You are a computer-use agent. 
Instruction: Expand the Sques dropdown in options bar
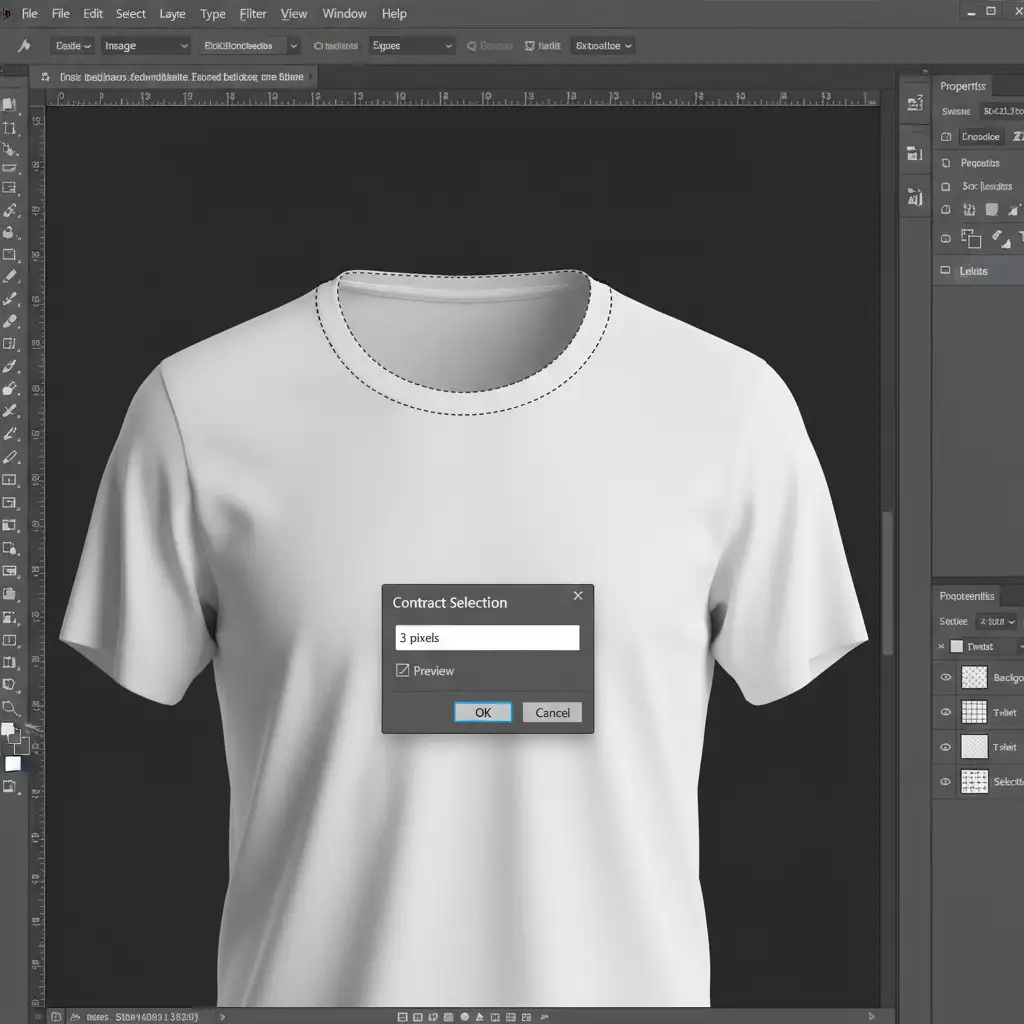[412, 46]
